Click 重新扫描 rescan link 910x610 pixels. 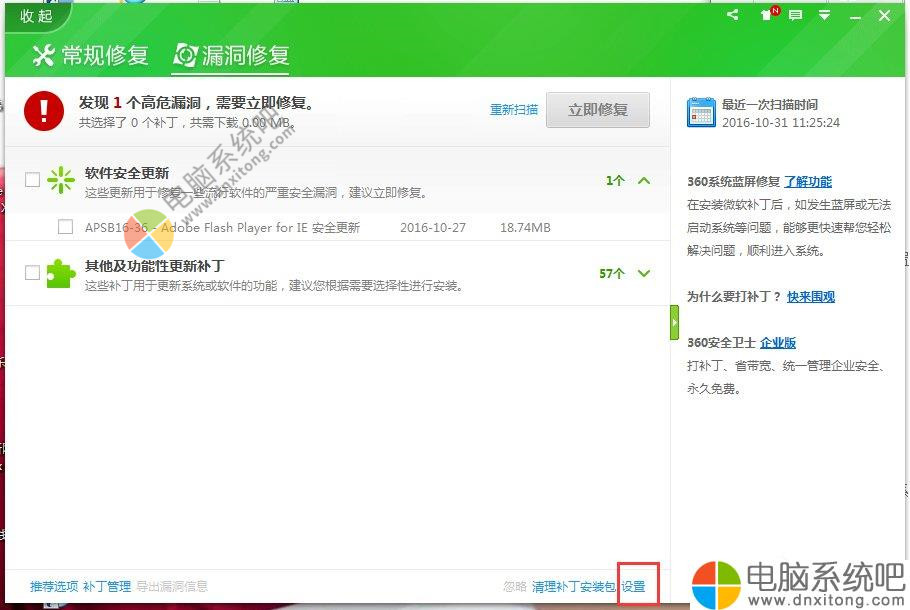pyautogui.click(x=514, y=110)
